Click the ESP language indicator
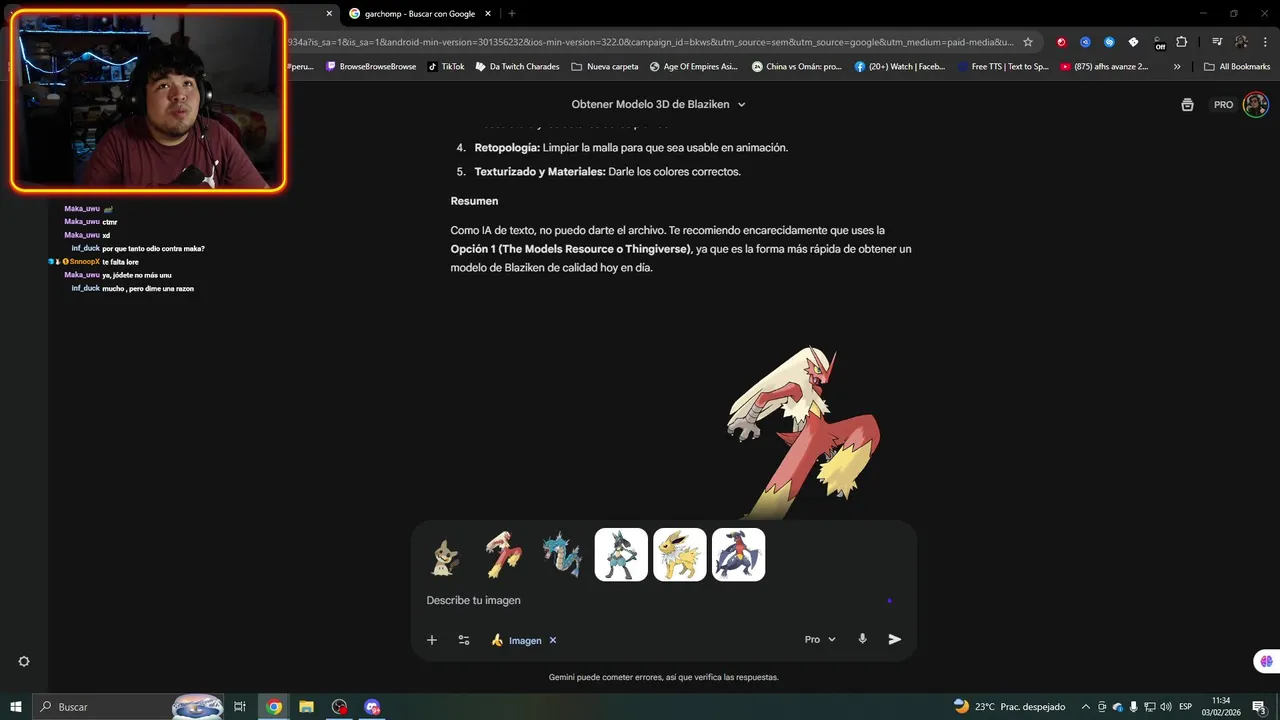Screen dimensions: 1280x720 click(1186, 707)
